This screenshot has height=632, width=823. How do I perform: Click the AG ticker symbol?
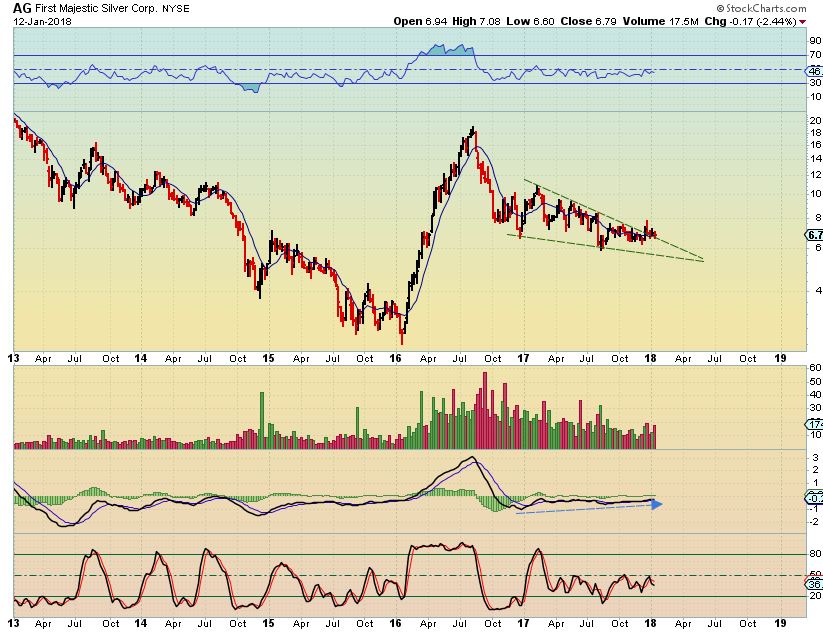coord(22,8)
